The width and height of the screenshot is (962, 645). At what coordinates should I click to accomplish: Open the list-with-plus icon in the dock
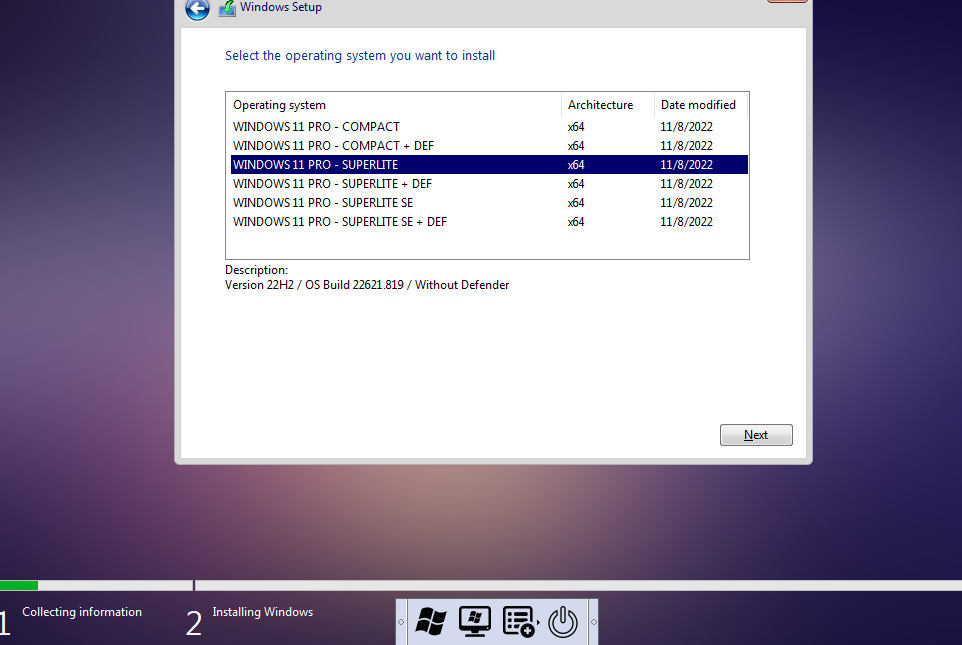[518, 622]
